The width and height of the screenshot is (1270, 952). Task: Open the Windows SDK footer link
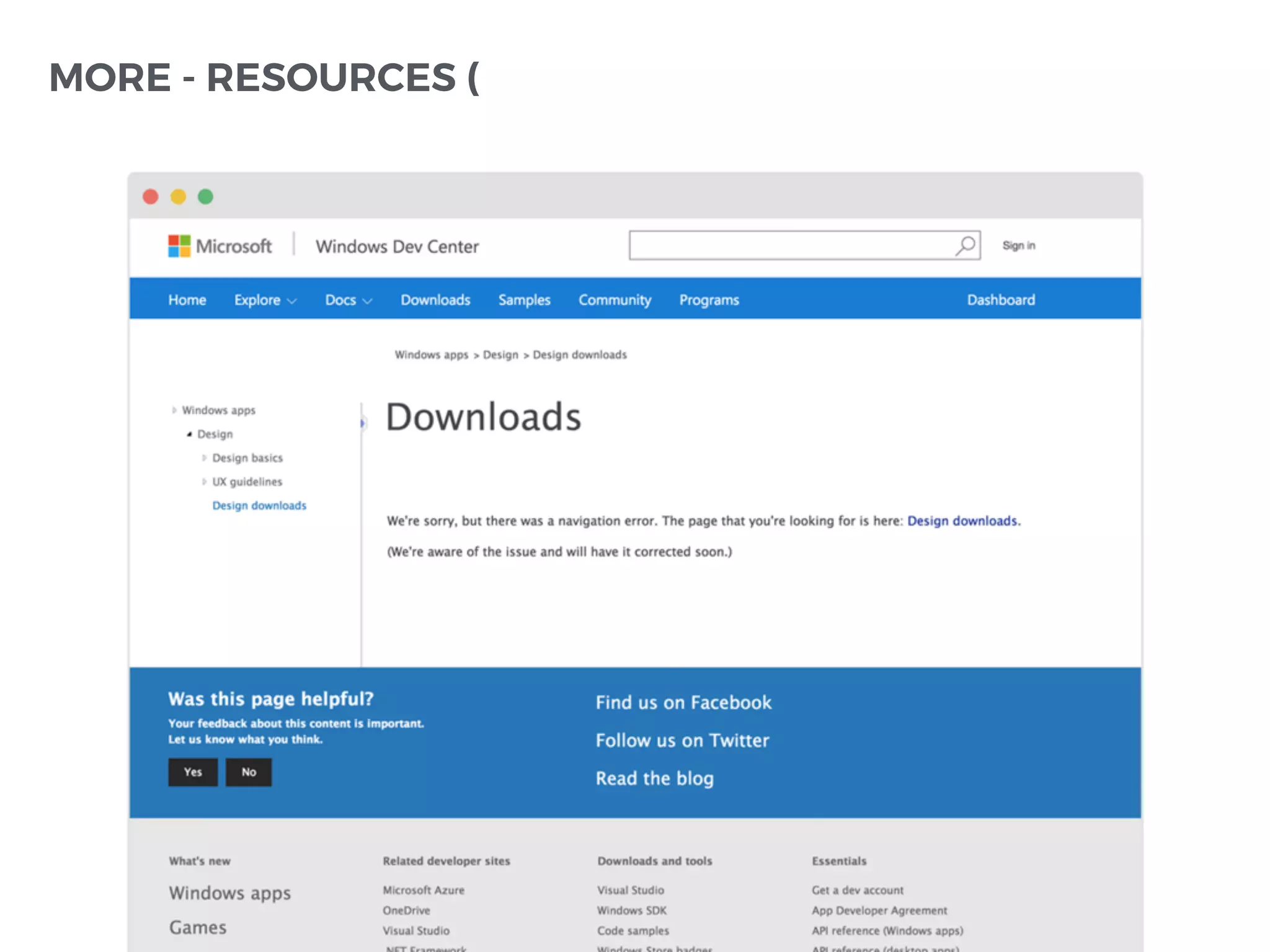[632, 910]
